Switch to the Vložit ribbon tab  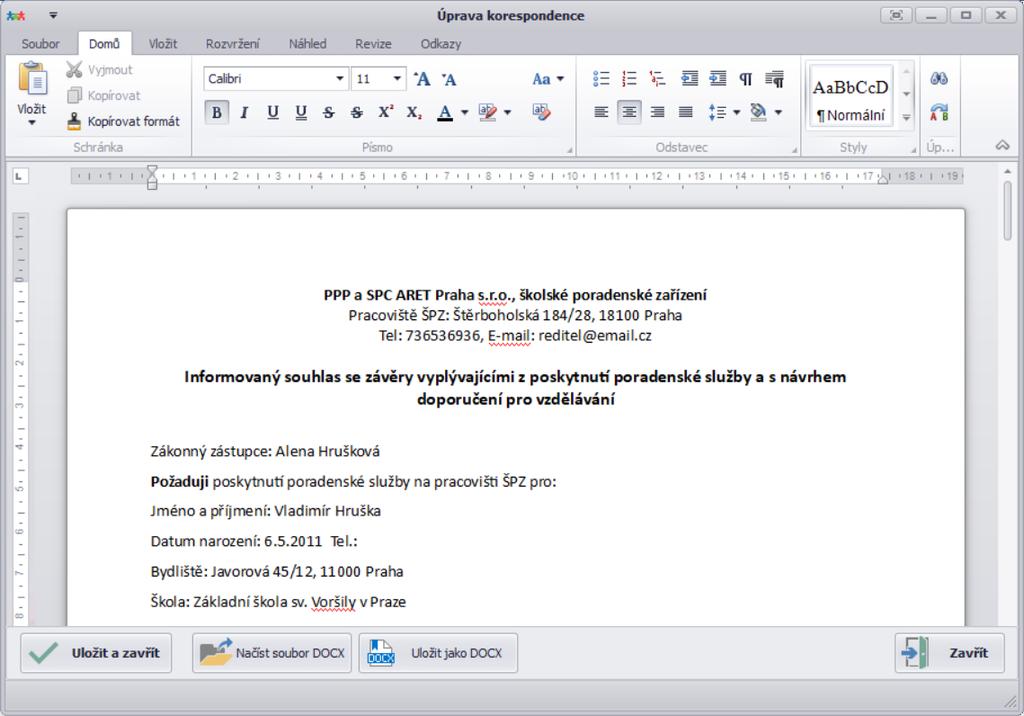coord(163,44)
